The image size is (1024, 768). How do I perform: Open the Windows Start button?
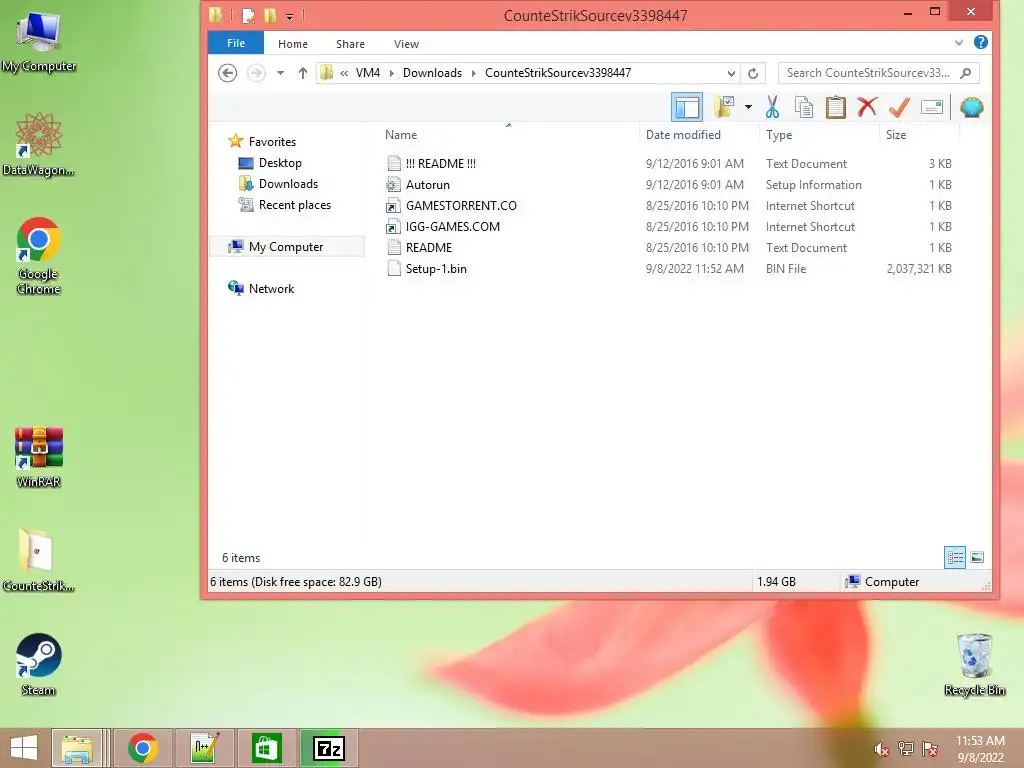tap(24, 748)
